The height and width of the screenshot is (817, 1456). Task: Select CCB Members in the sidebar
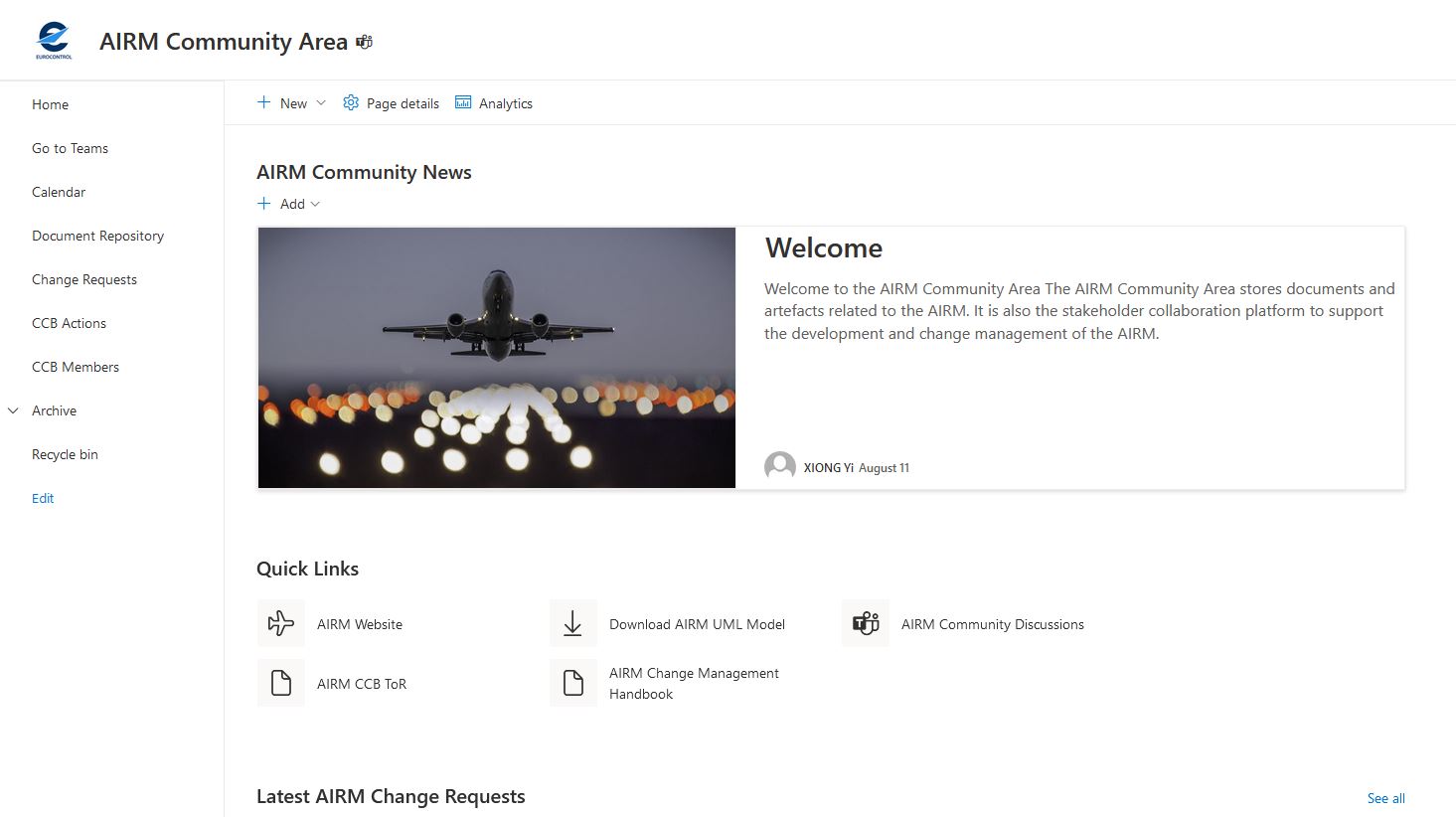pyautogui.click(x=76, y=367)
